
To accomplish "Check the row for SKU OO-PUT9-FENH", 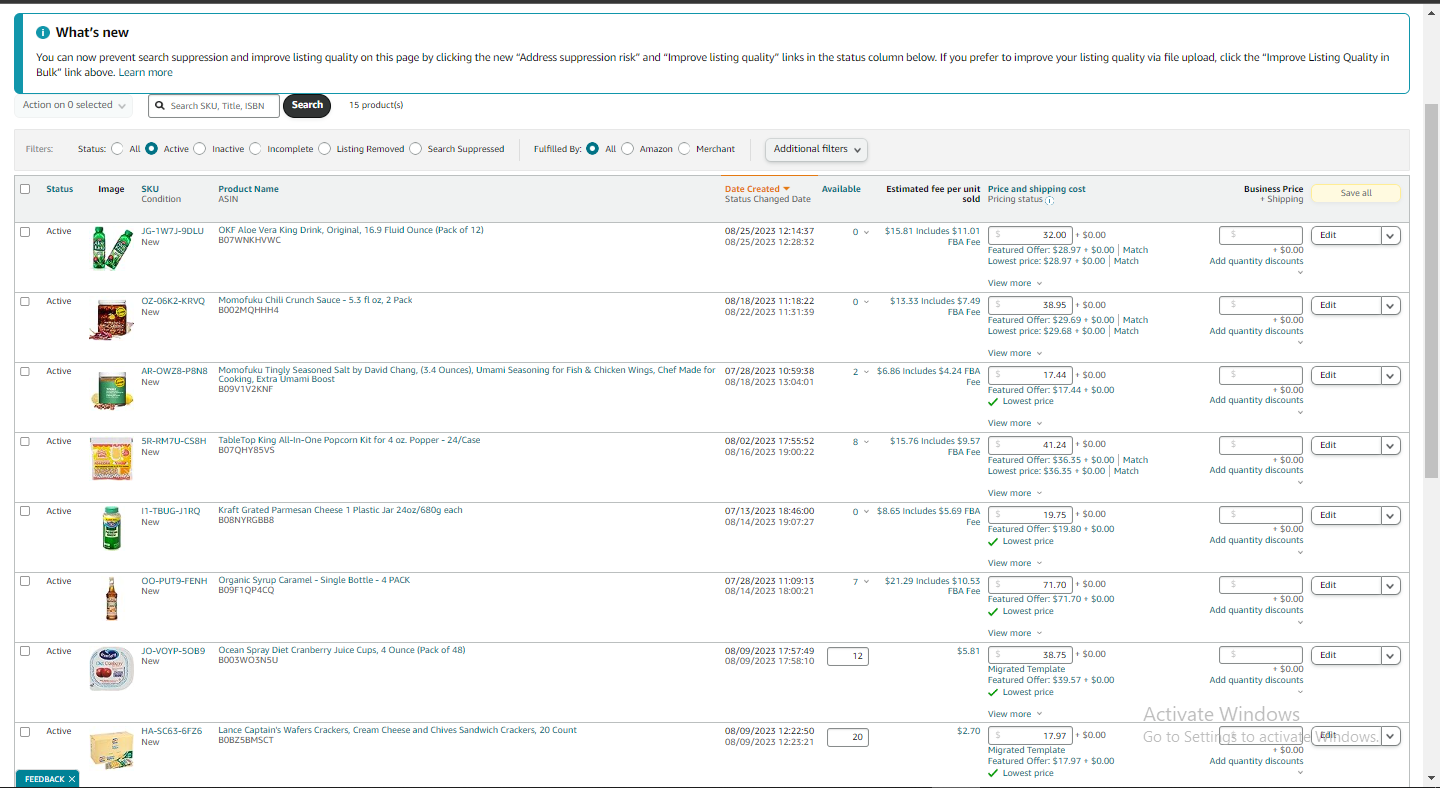I will (x=25, y=581).
